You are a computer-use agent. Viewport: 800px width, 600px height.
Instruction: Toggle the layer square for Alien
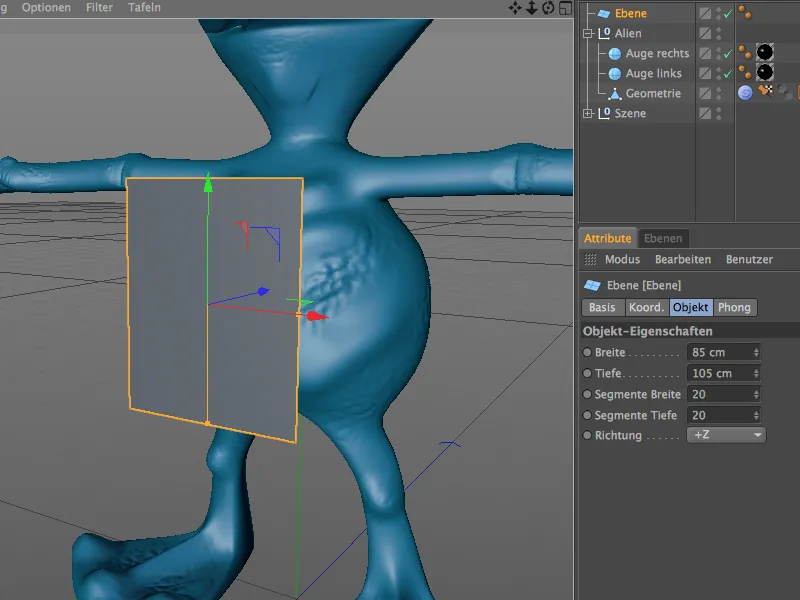pos(705,33)
